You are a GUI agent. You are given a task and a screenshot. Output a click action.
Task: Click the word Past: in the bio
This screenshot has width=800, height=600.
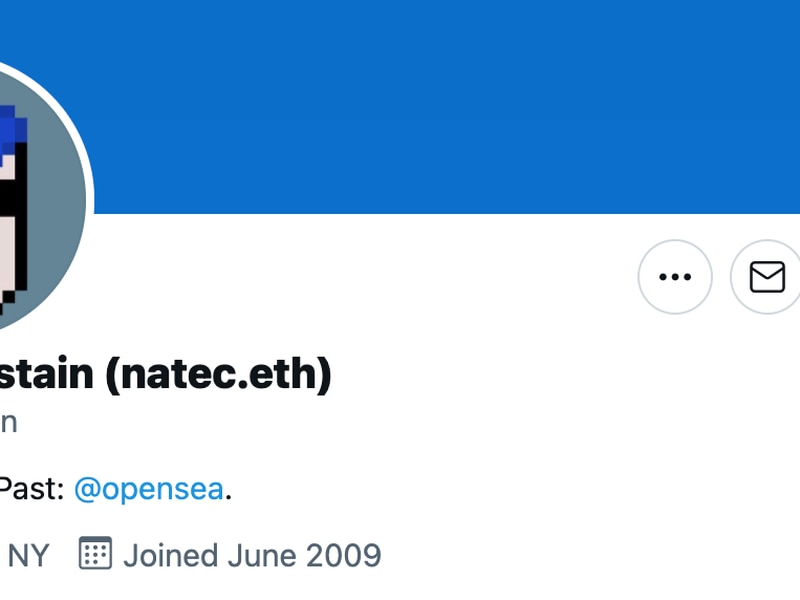[x=32, y=489]
